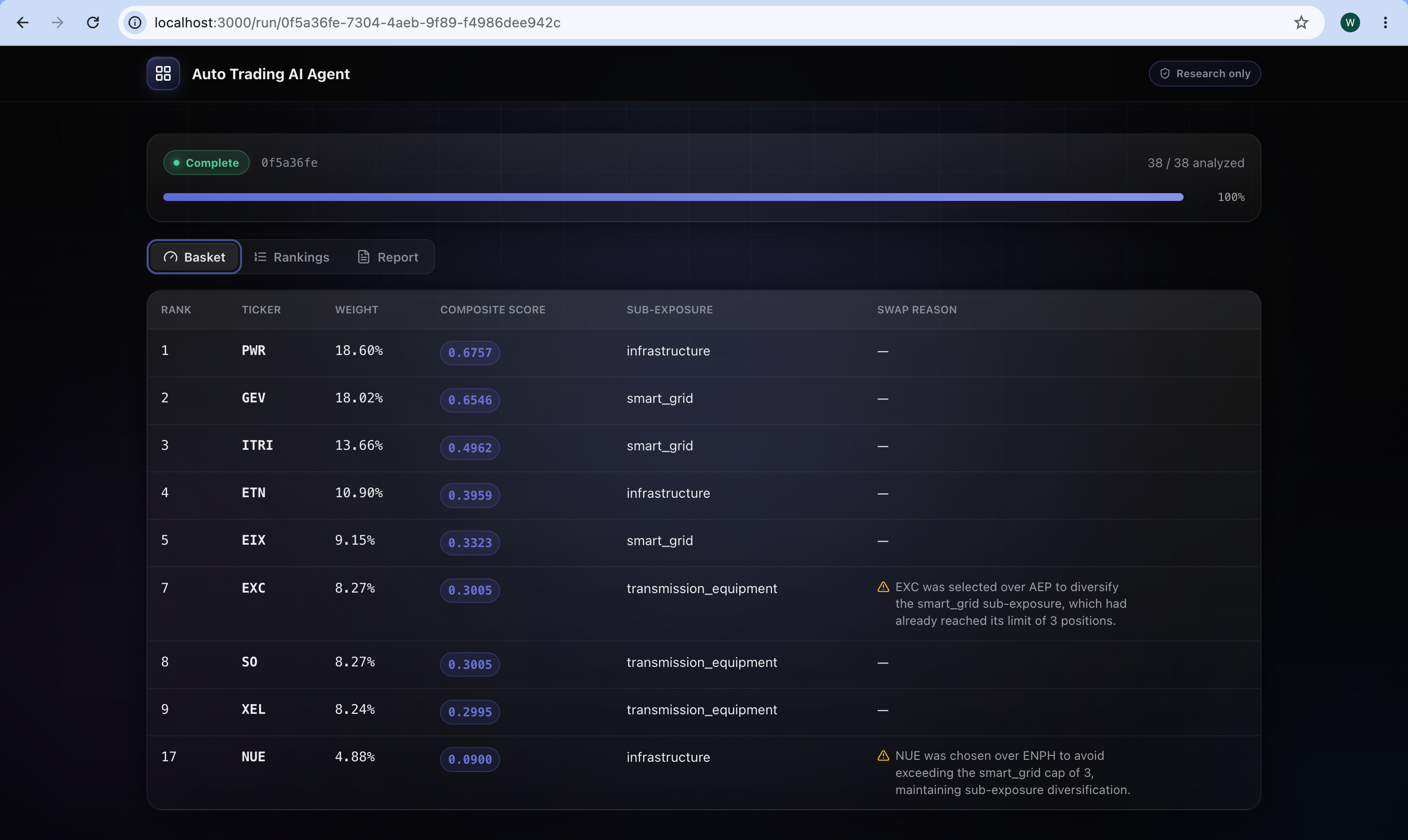The image size is (1408, 840).
Task: Click composite score 0.4962
Action: click(470, 448)
